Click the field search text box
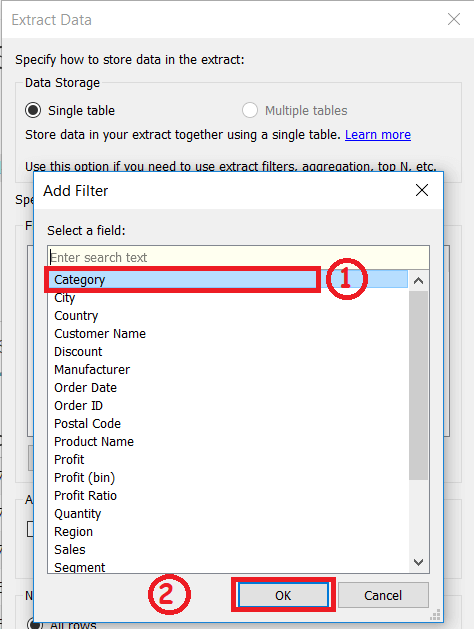The height and width of the screenshot is (629, 474). pyautogui.click(x=238, y=258)
